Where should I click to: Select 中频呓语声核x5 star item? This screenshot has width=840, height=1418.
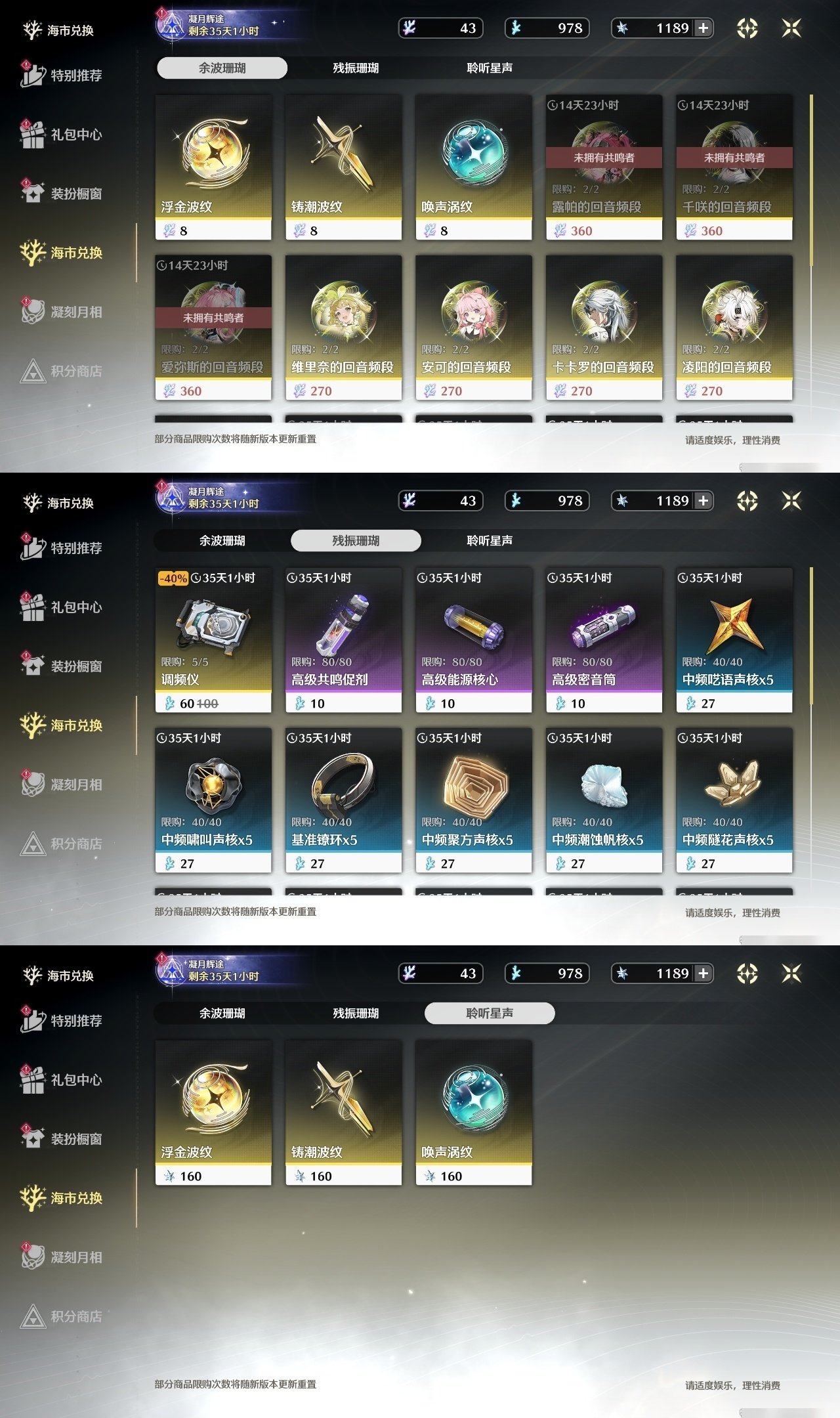[734, 640]
